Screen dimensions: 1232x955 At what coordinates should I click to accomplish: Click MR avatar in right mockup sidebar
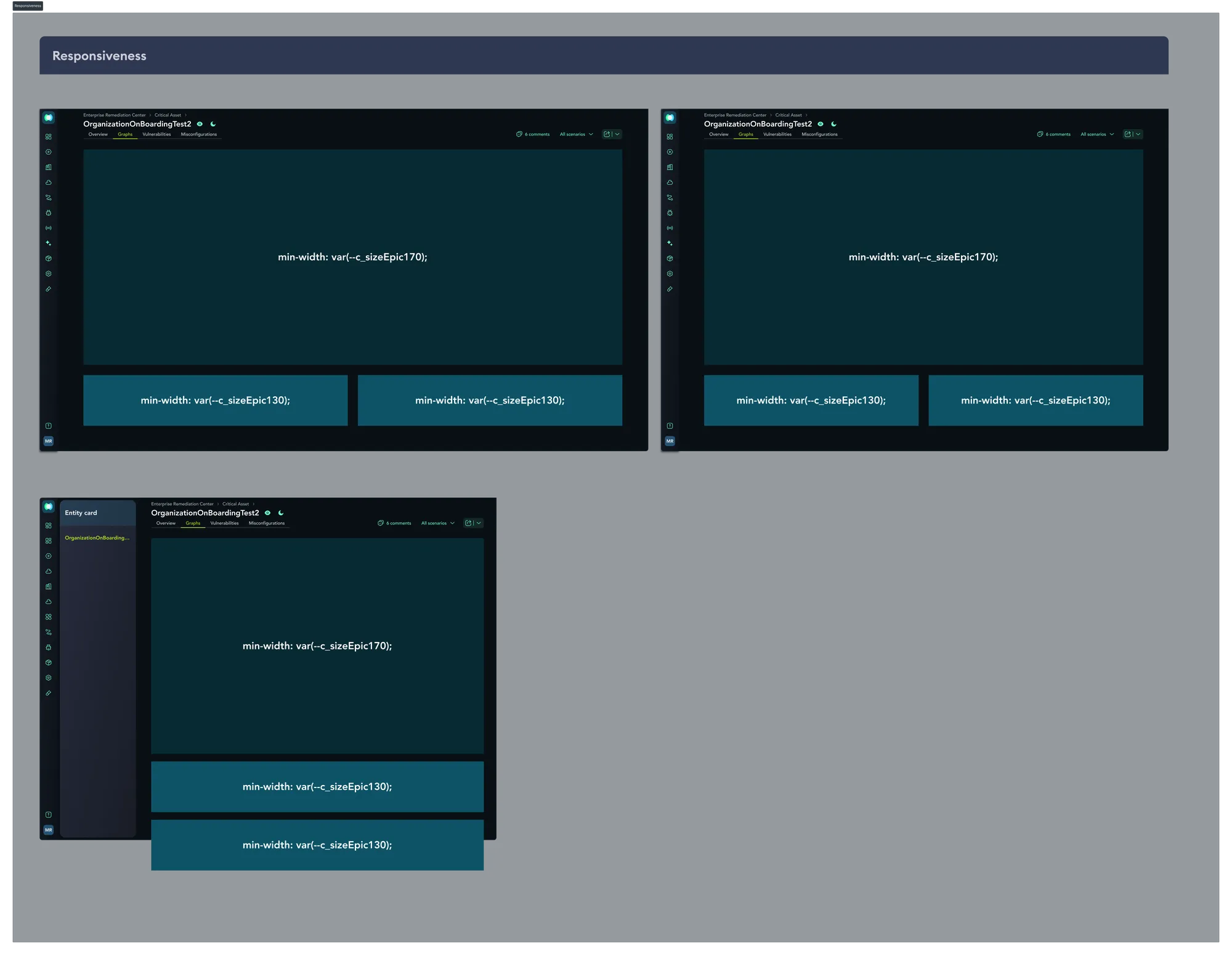tap(670, 441)
